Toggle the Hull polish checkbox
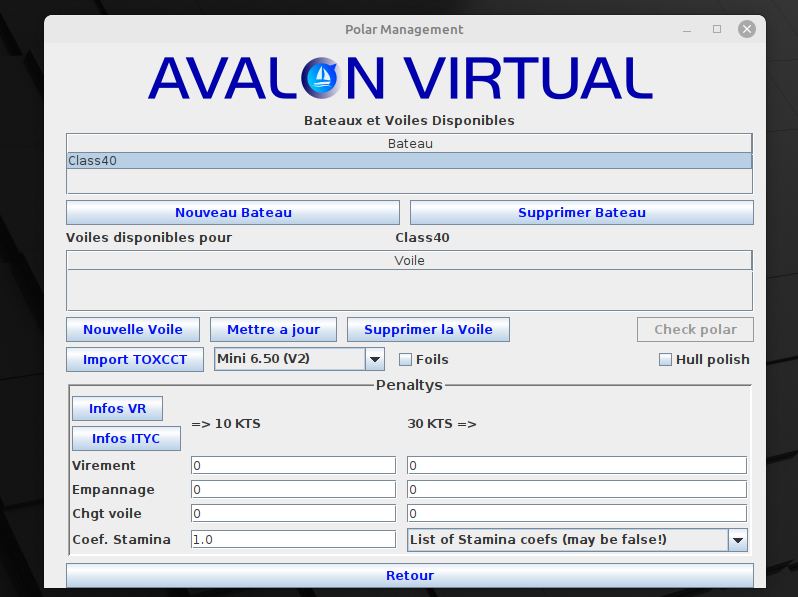 click(665, 360)
